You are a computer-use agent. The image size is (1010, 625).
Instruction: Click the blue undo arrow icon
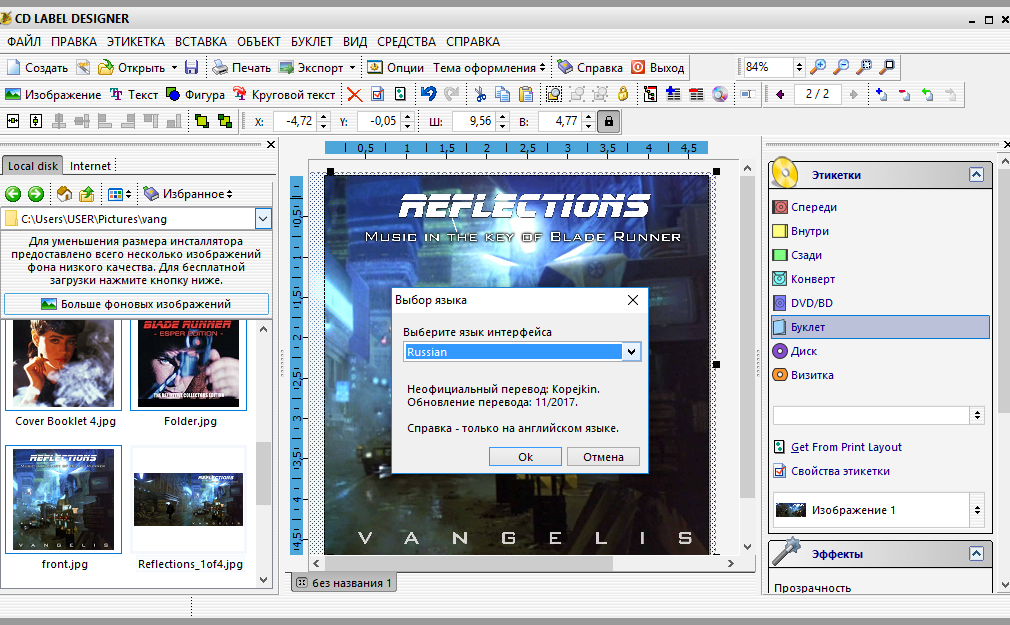coord(428,94)
